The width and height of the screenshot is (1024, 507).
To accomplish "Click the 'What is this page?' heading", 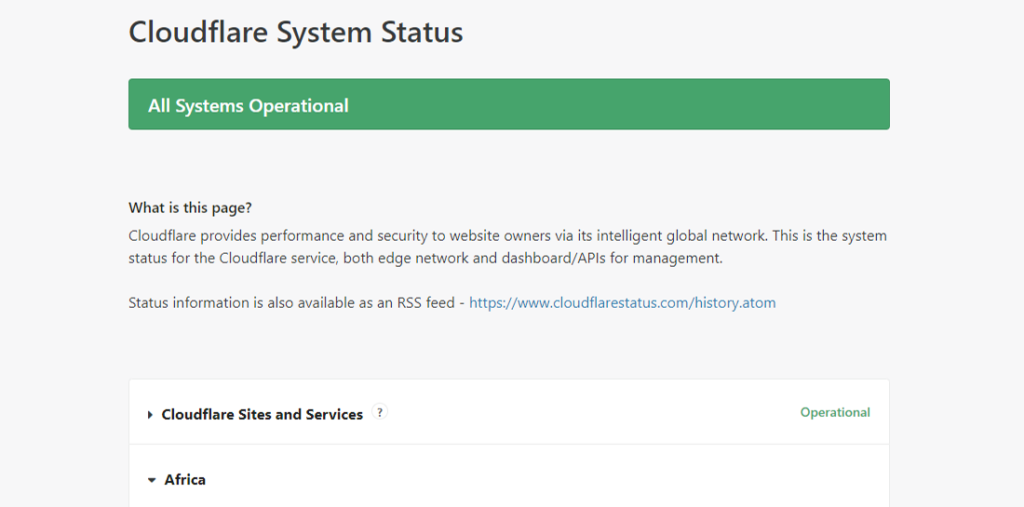I will tap(190, 208).
